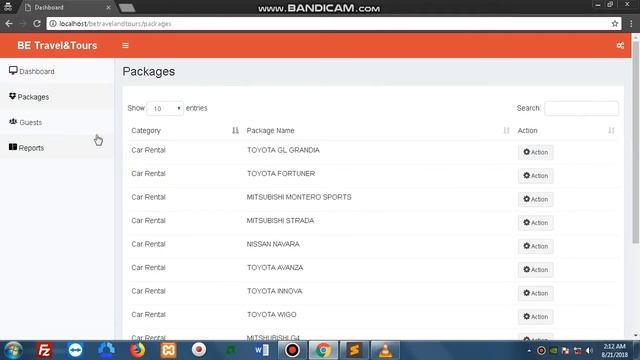640x360 pixels.
Task: Open Action for TOYOTA GL GRANDIA
Action: 536,152
